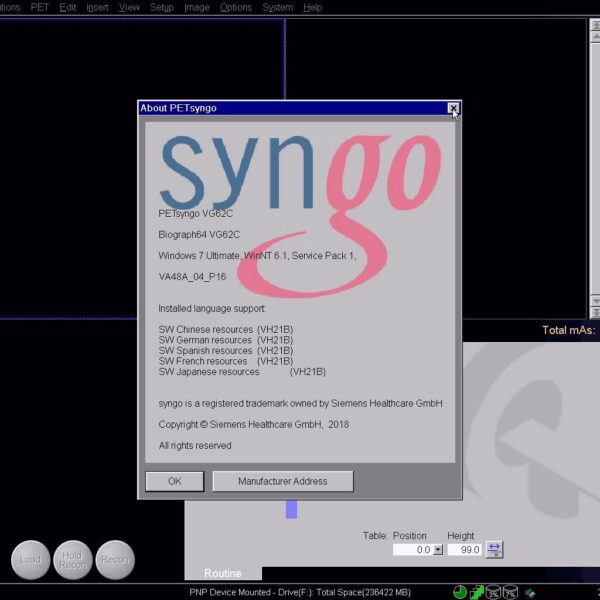This screenshot has height=600, width=600.
Task: Click the 'PETsyngo VG62C' version text
Action: click(x=196, y=214)
